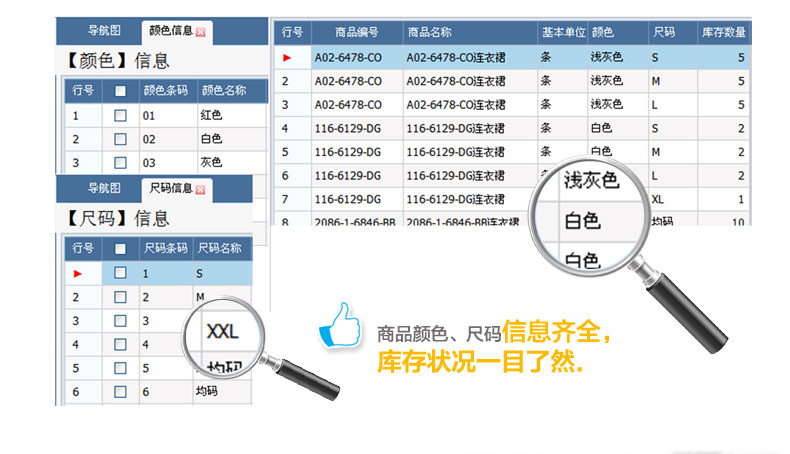Click the blue thumbs-up icon
Viewport: 790px width, 454px height.
click(x=340, y=325)
